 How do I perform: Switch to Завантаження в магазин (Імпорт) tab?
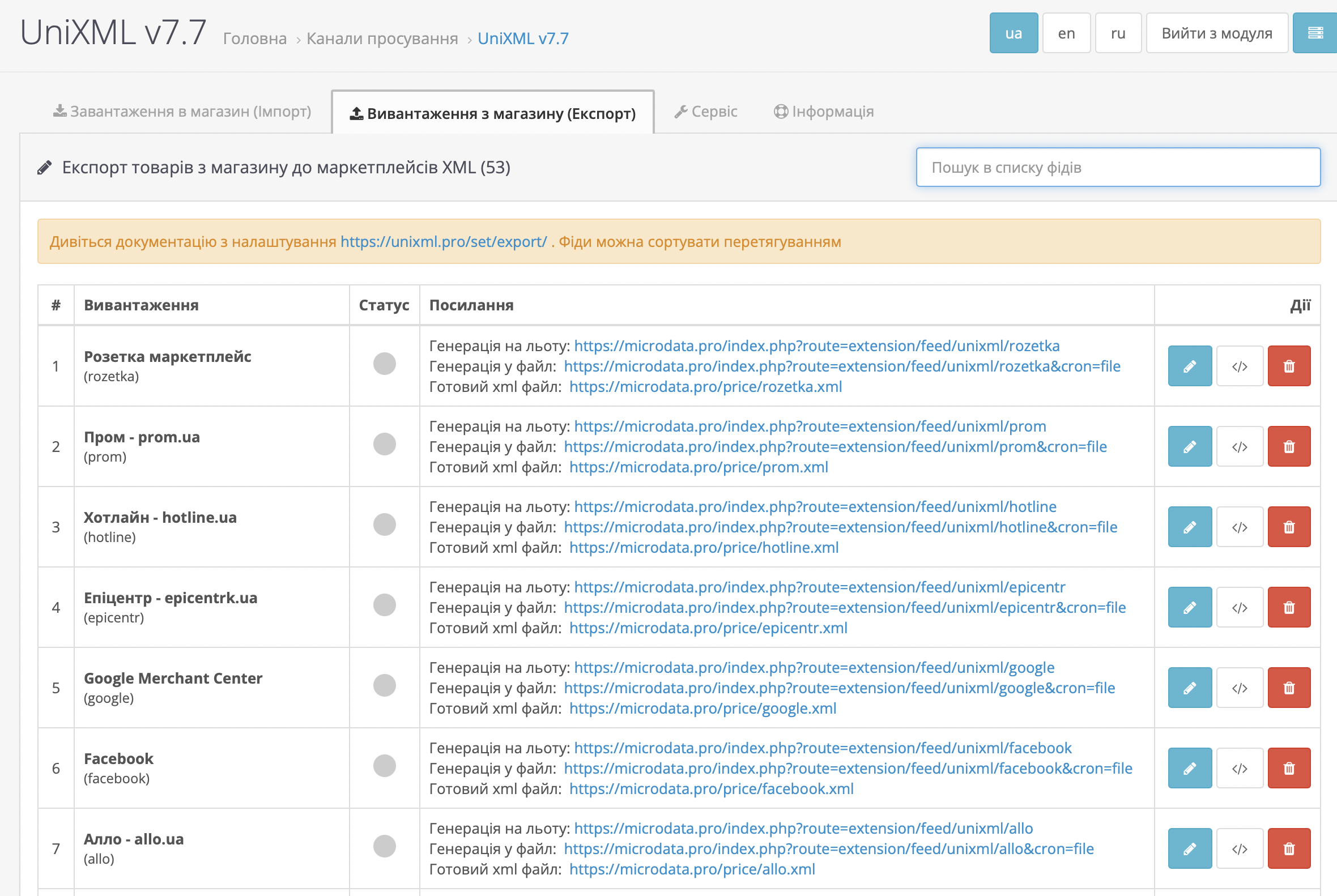pos(182,112)
